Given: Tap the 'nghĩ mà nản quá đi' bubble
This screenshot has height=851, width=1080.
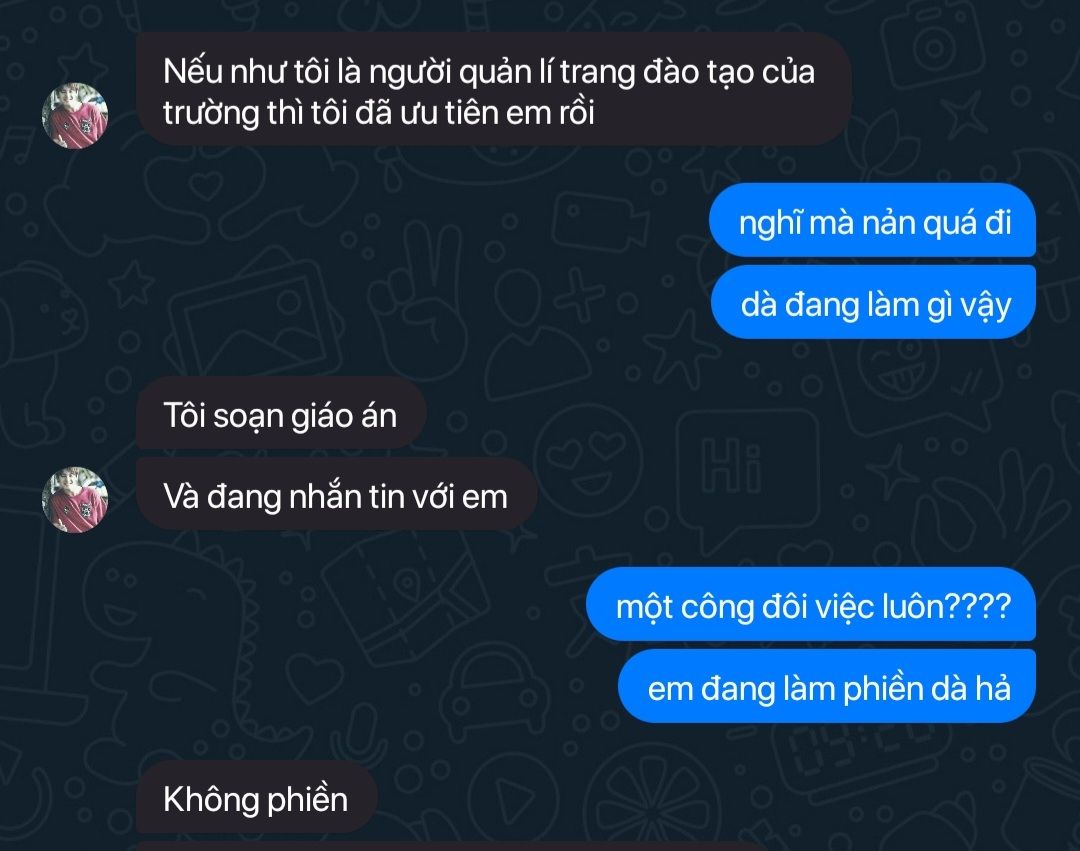Looking at the screenshot, I should tap(873, 221).
